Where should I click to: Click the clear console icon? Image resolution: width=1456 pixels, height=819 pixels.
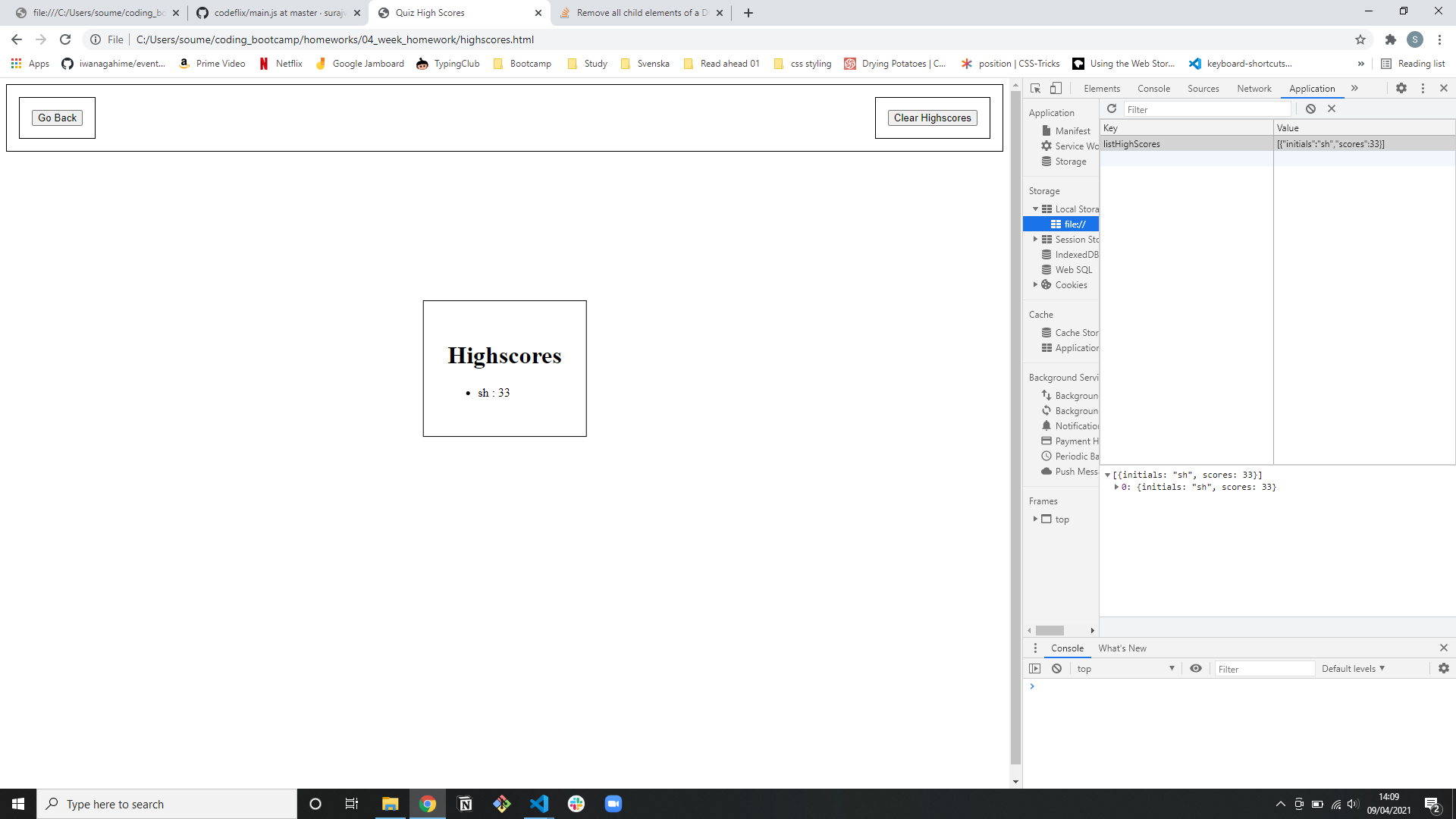click(1056, 669)
